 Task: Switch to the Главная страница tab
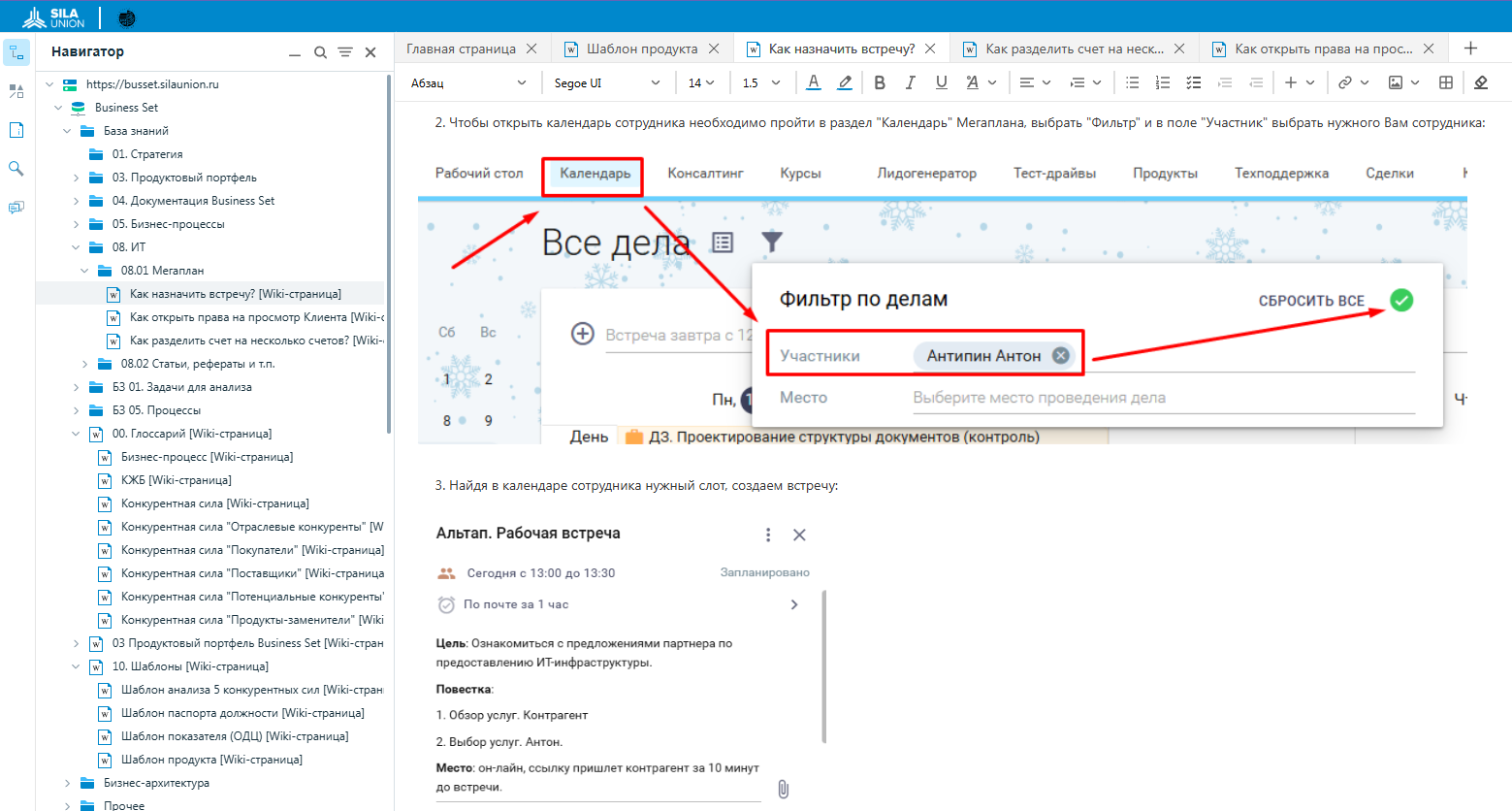(x=461, y=49)
